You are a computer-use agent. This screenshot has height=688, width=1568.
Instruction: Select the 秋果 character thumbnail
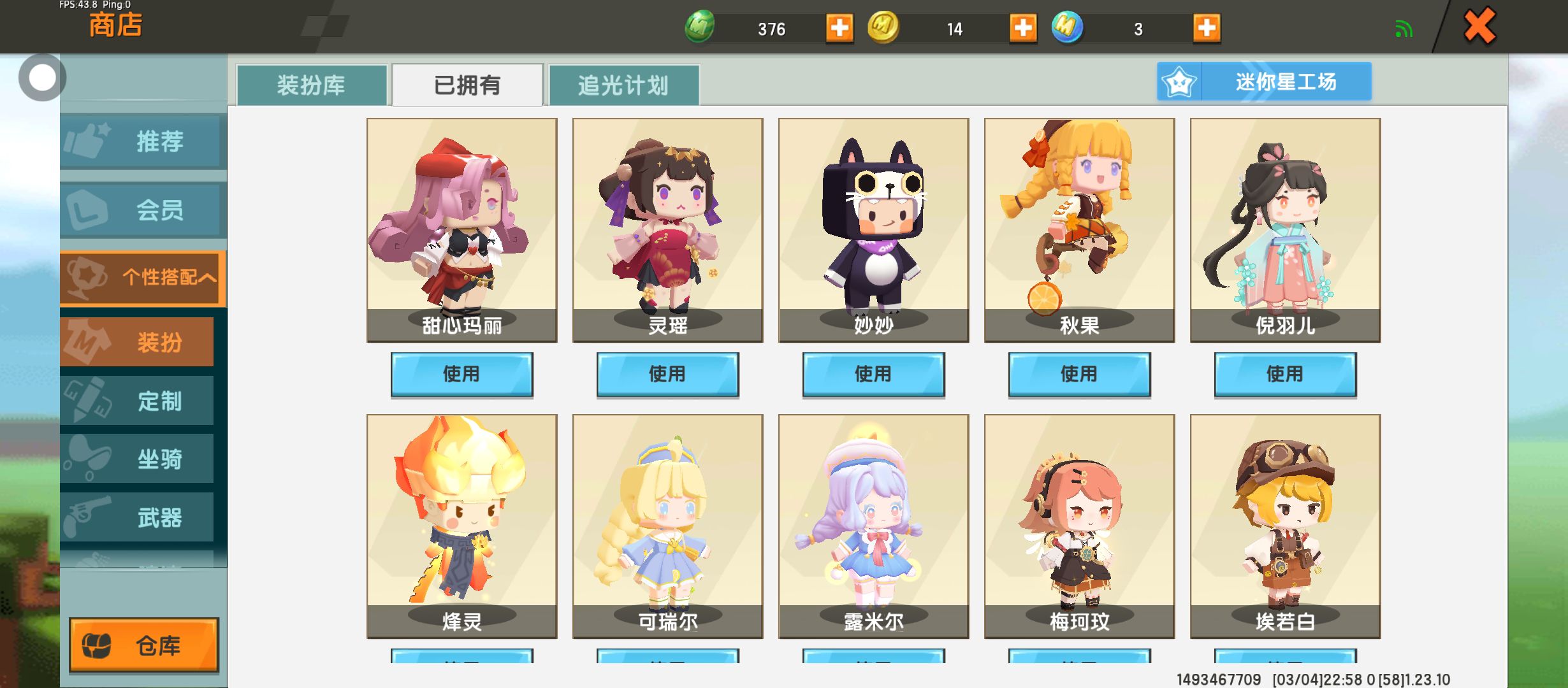tap(1079, 230)
